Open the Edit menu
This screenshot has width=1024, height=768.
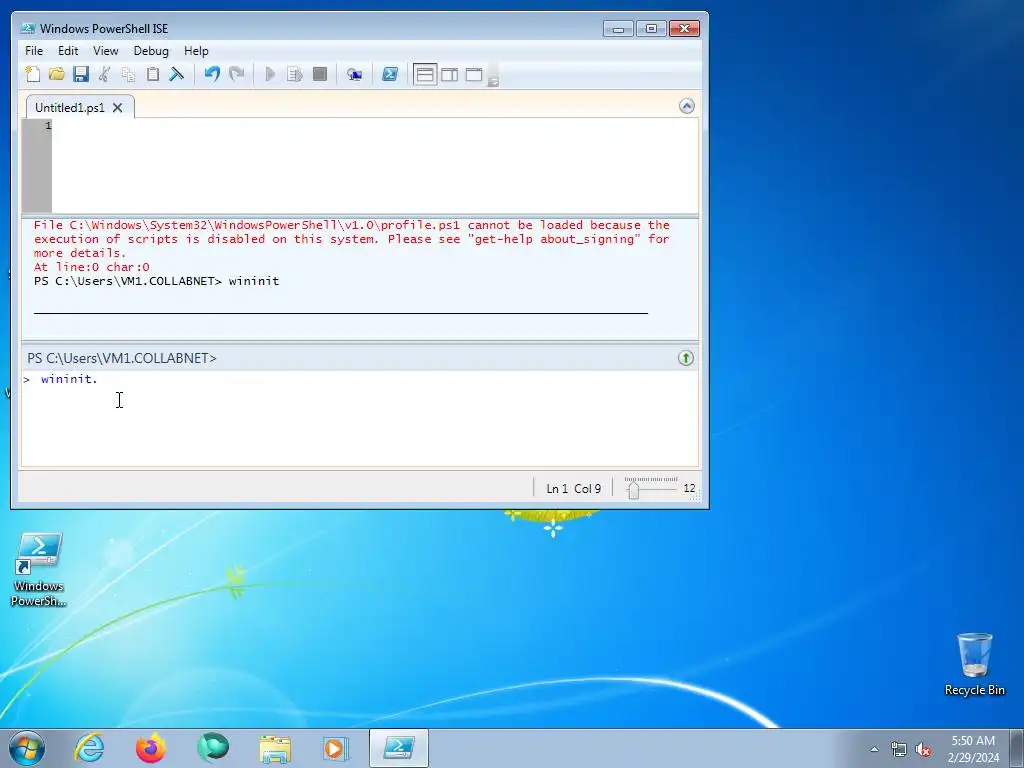[x=68, y=51]
